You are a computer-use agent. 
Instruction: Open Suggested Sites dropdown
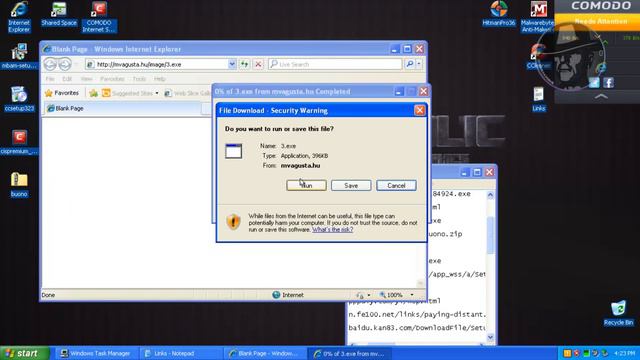pyautogui.click(x=130, y=93)
